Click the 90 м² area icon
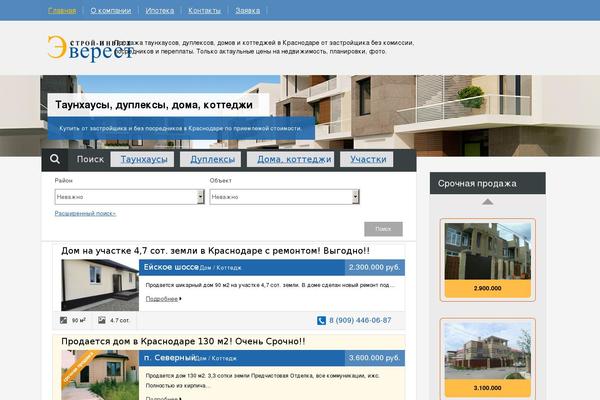This screenshot has width=600, height=400. (x=64, y=320)
